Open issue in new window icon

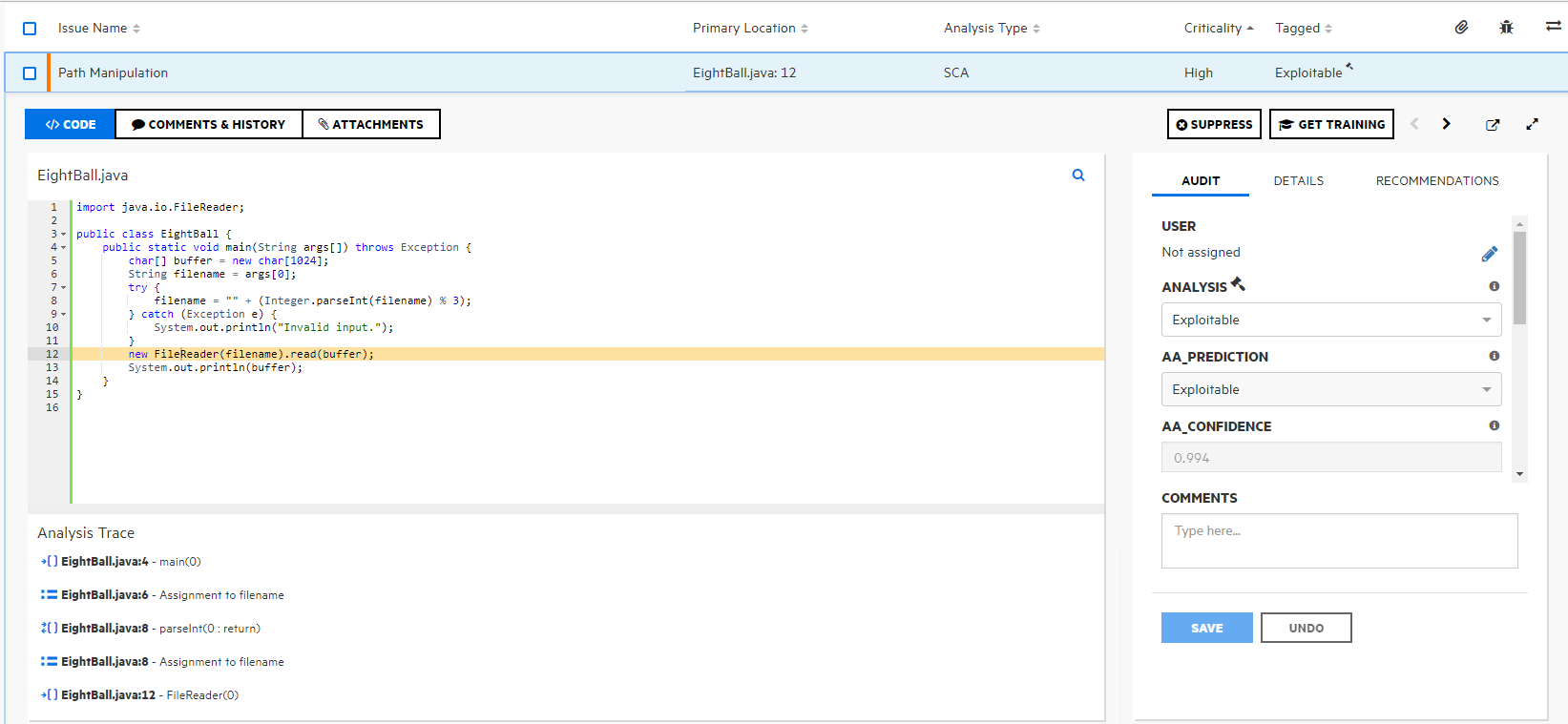1493,125
